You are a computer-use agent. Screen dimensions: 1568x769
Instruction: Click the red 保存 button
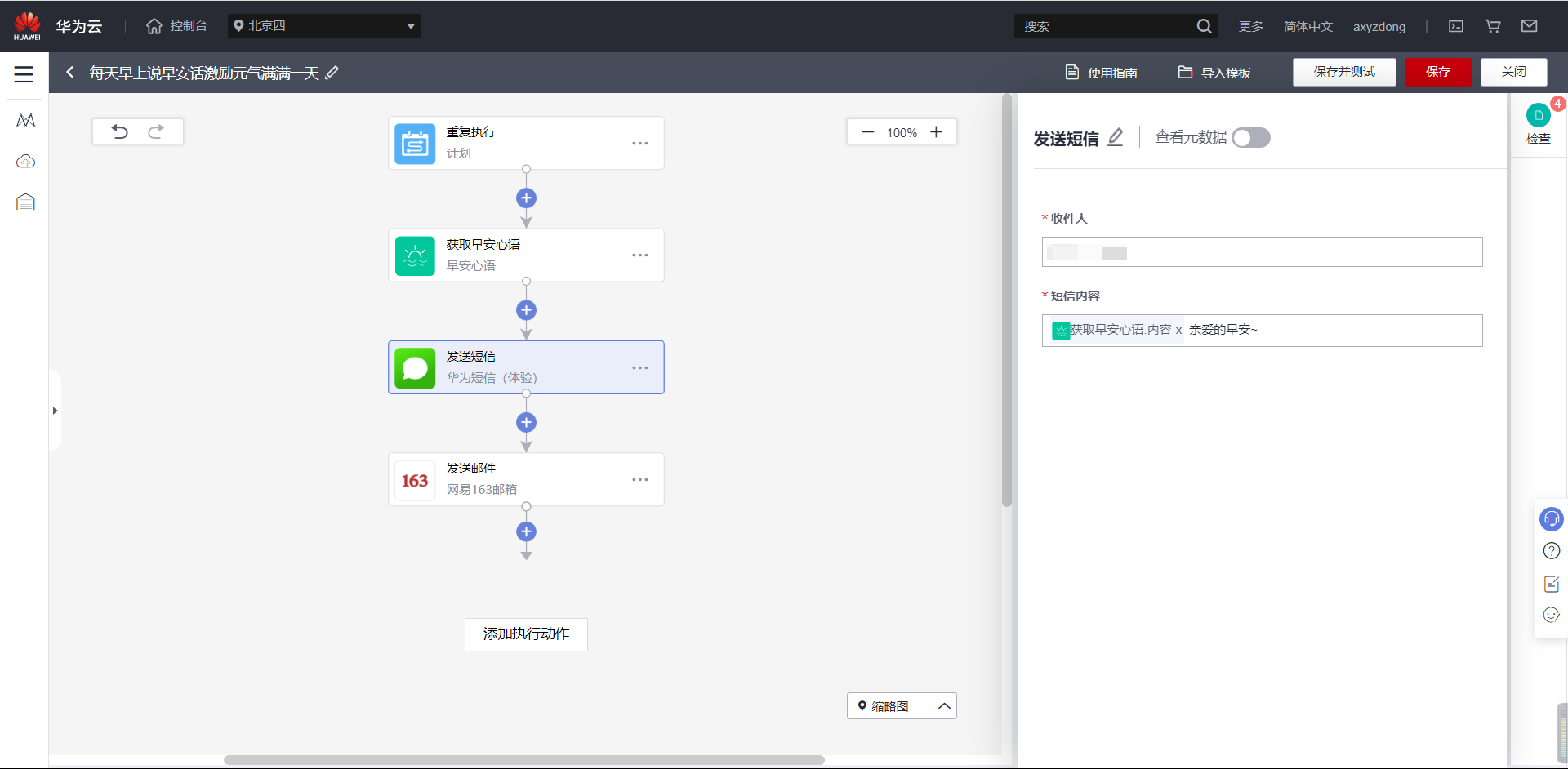point(1438,72)
